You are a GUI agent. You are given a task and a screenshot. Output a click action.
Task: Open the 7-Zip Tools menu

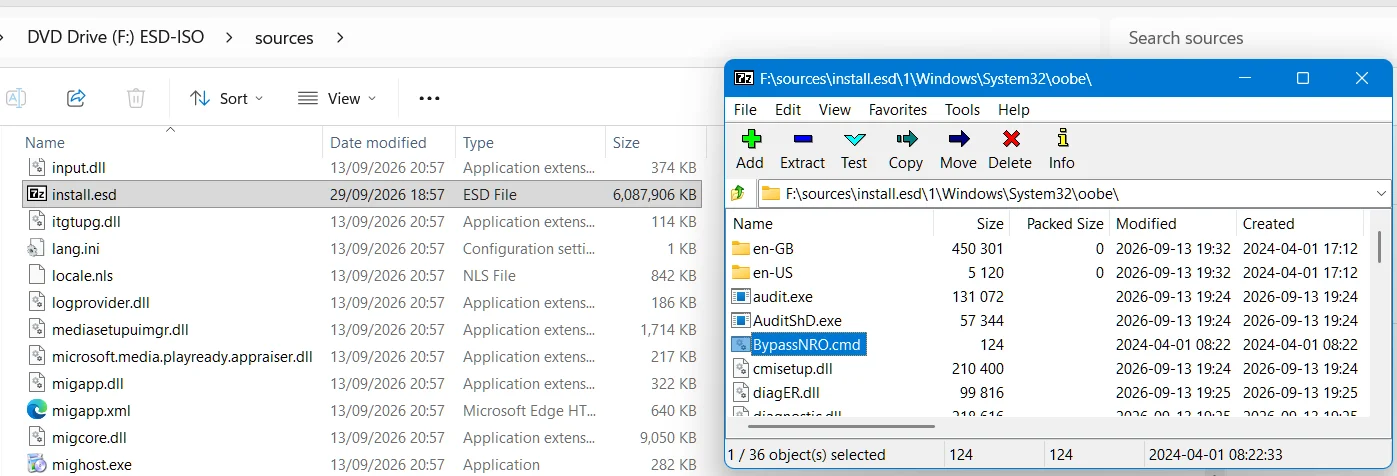tap(962, 109)
